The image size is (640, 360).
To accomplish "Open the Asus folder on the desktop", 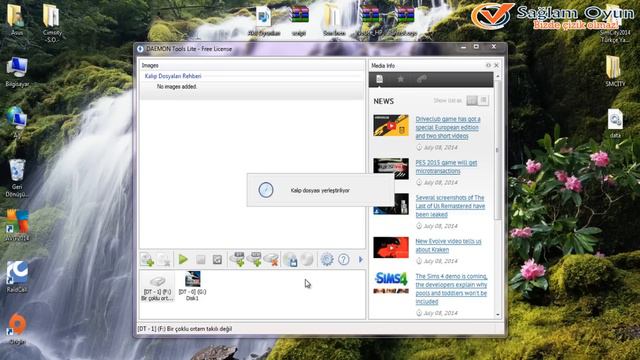I will tap(17, 19).
